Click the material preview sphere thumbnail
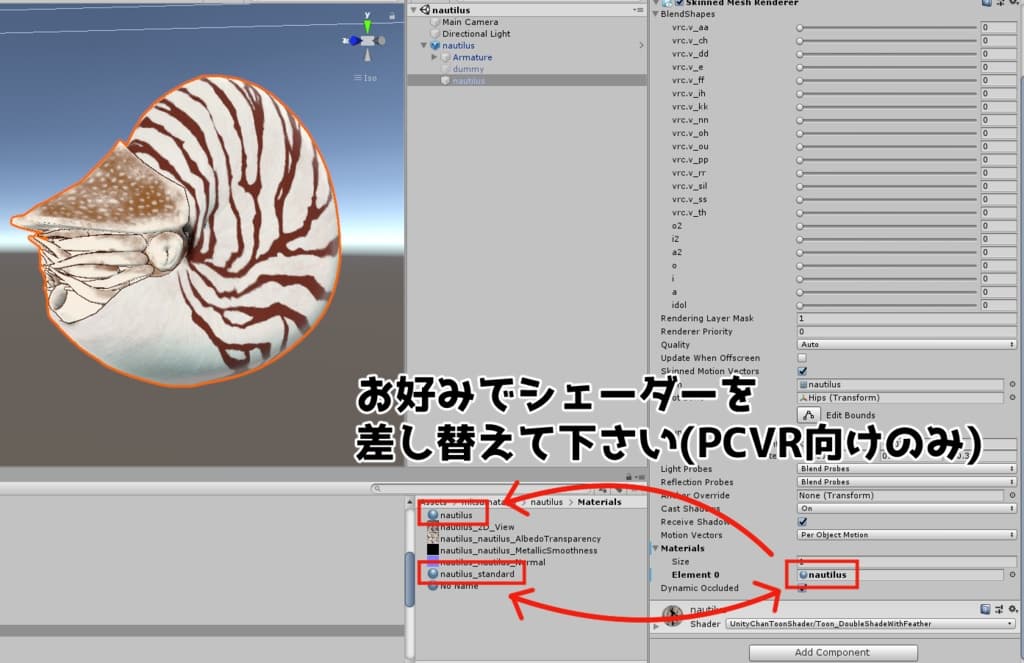 coord(672,615)
